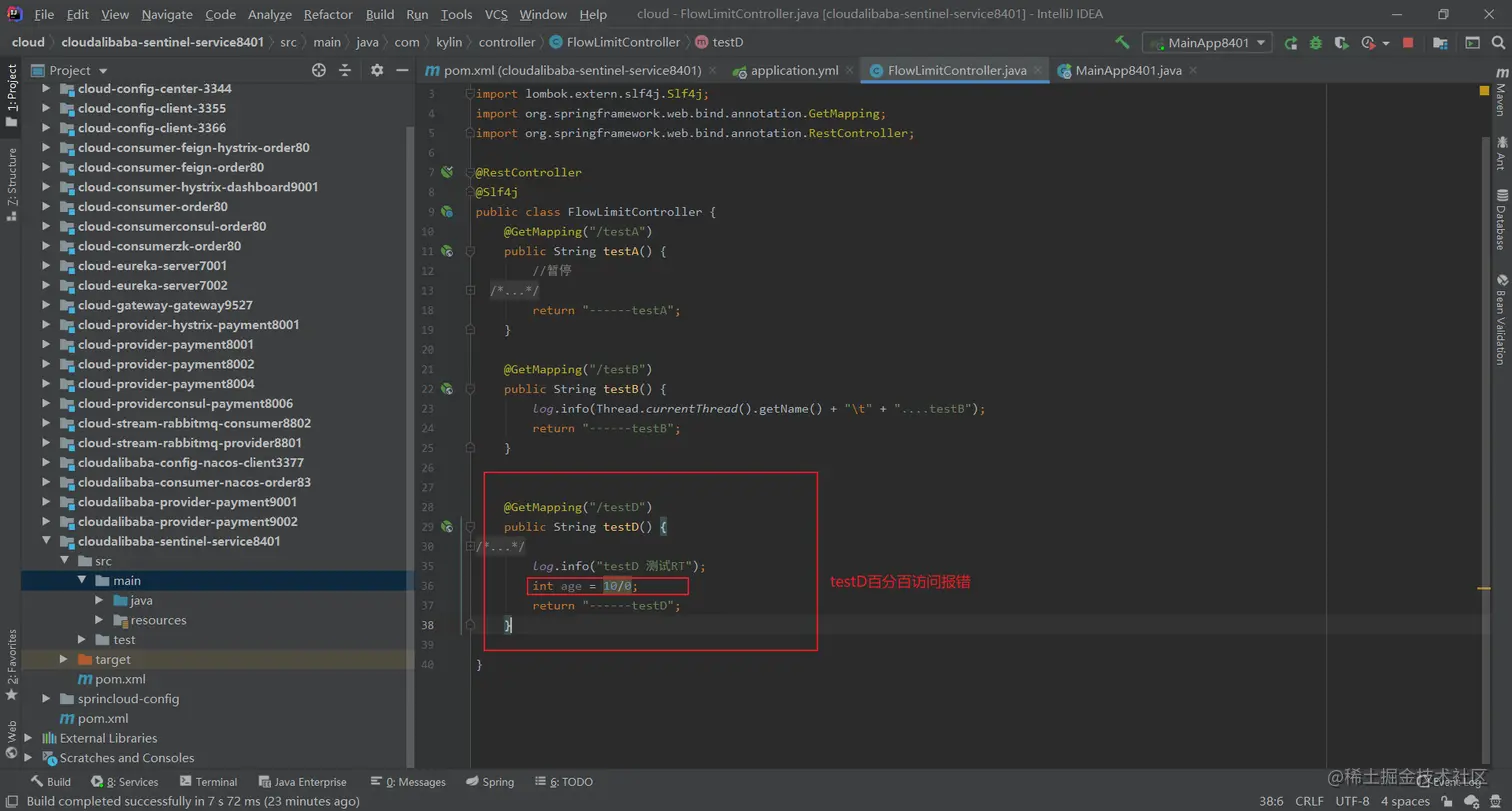
Task: Click the 38:6 cursor position indicator
Action: coord(1271,801)
